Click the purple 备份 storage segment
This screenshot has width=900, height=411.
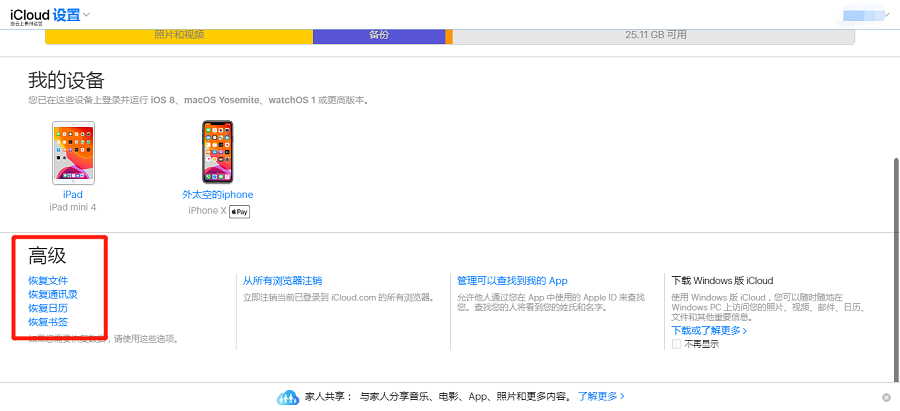[x=379, y=35]
